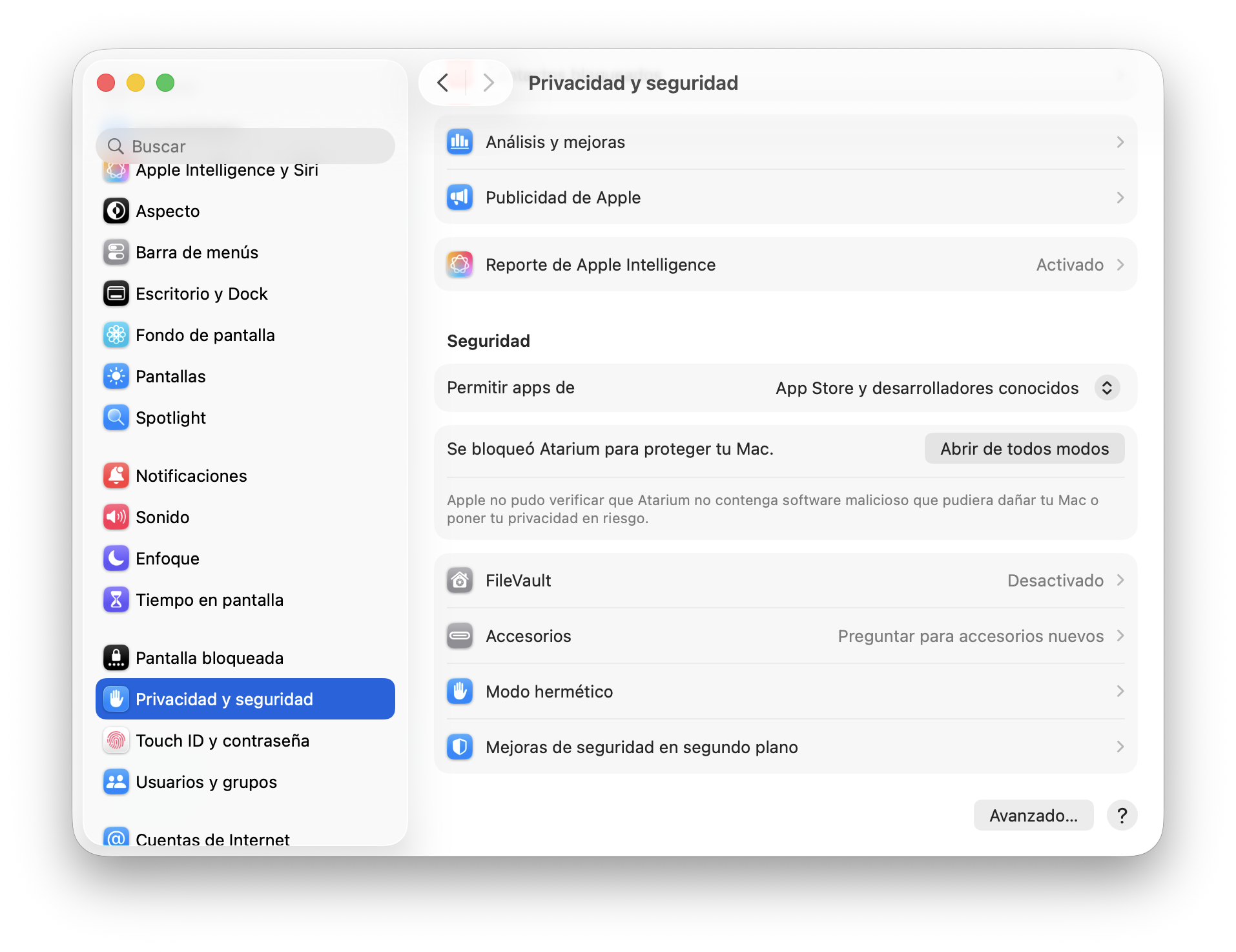Click the Escritorio y Dock icon

[116, 294]
